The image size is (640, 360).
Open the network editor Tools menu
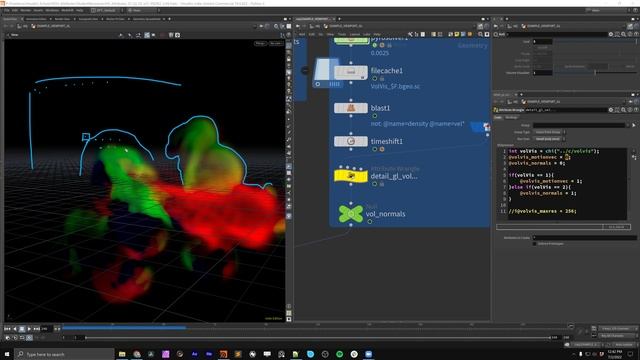(x=342, y=34)
